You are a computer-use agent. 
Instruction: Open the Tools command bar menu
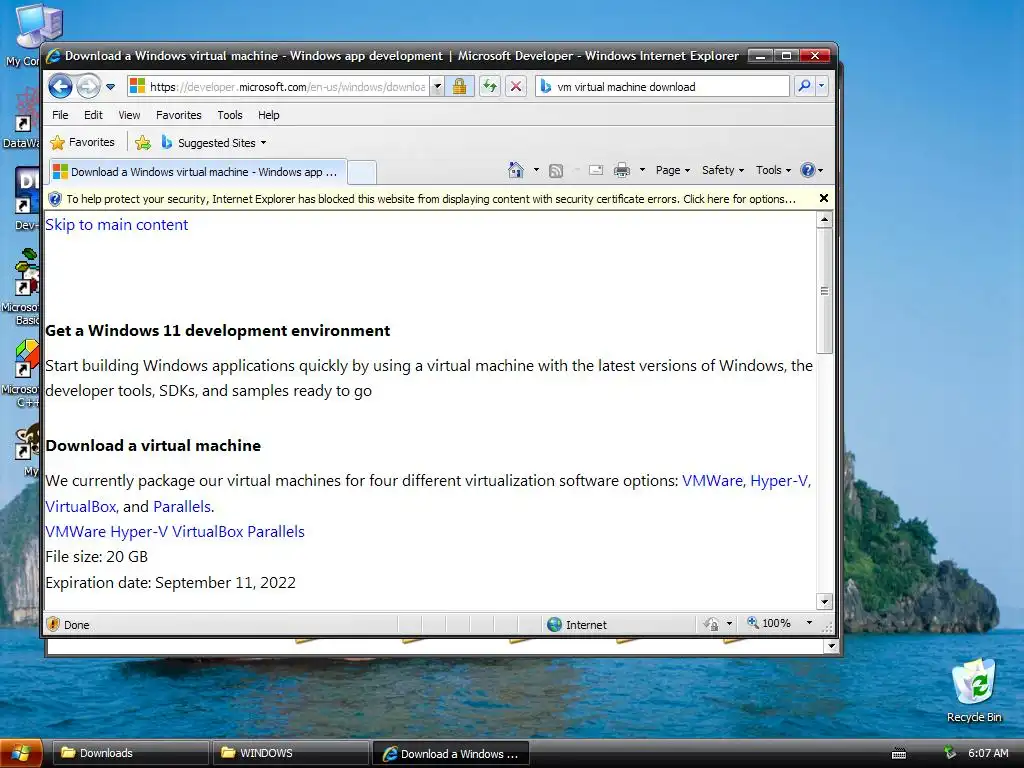[x=773, y=170]
